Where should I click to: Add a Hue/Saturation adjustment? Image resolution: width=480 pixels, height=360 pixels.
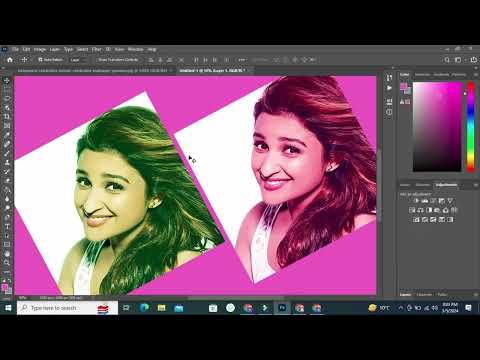[x=412, y=210]
